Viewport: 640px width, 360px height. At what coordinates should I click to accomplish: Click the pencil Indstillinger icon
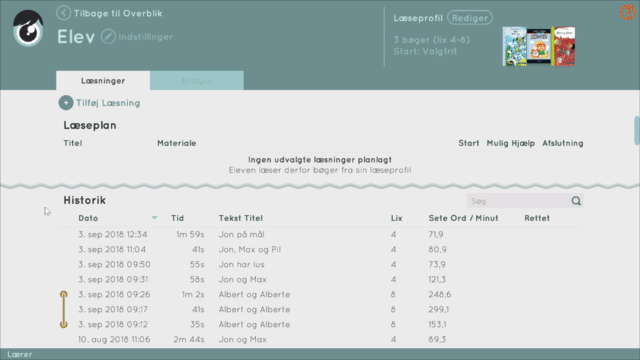click(108, 37)
